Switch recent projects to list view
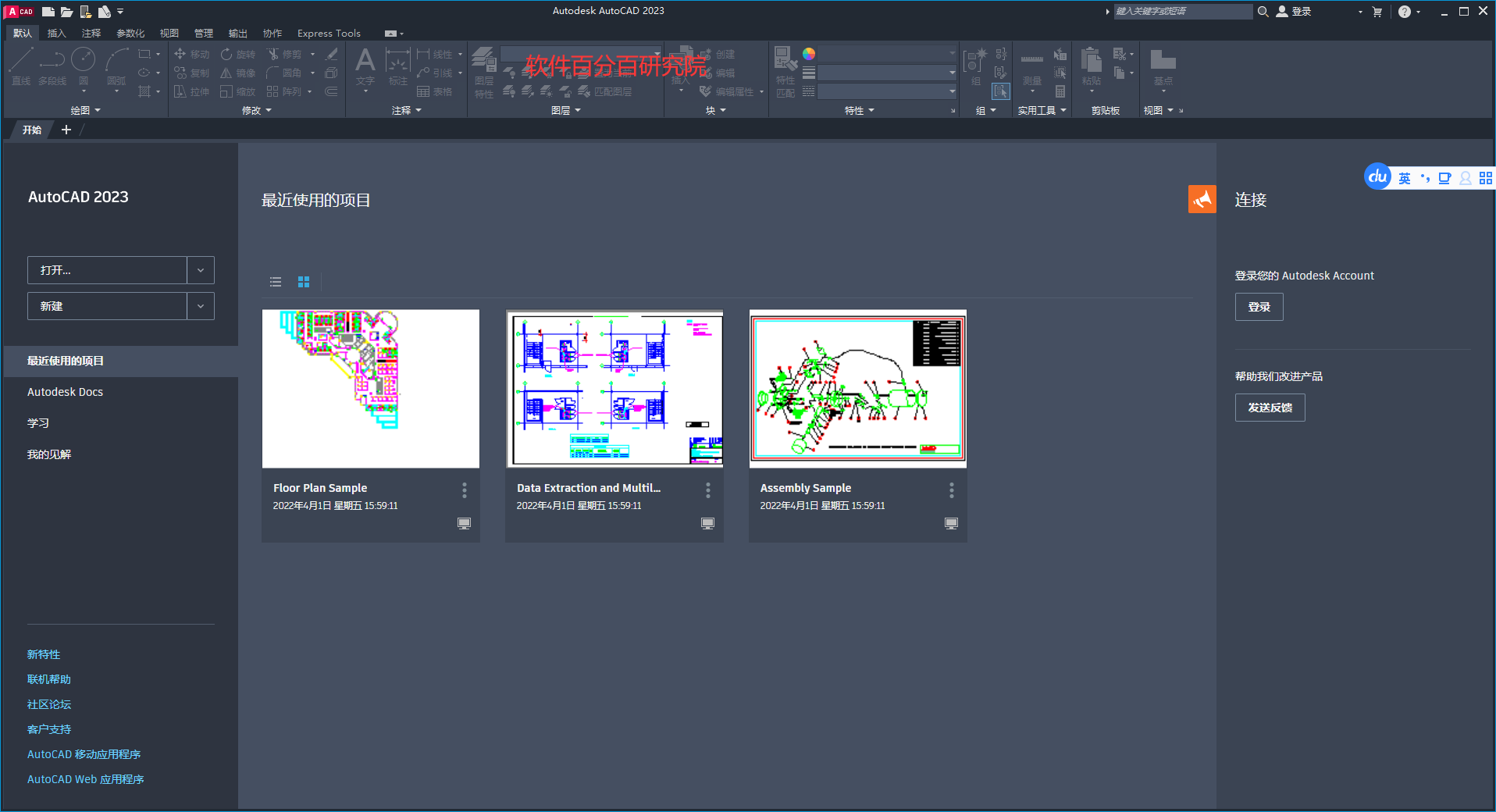 pyautogui.click(x=276, y=282)
